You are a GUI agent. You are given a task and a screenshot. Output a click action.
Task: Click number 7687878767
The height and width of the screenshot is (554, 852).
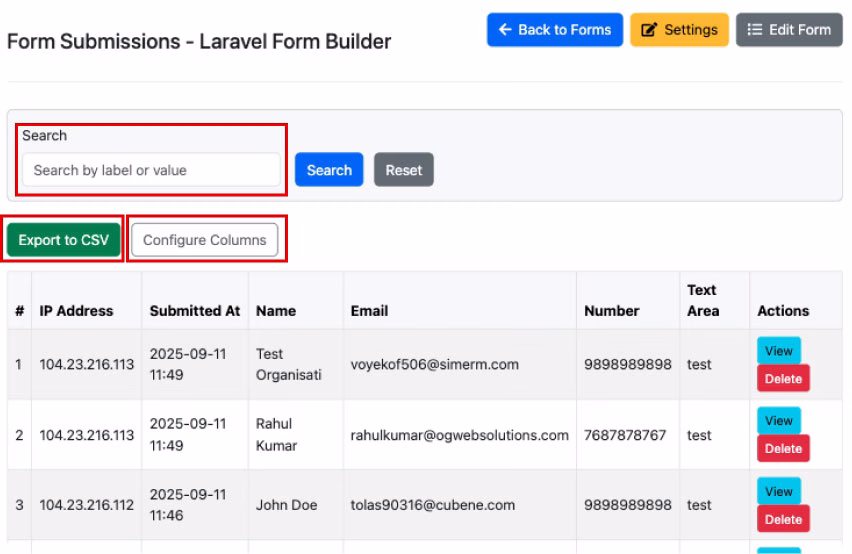[625, 435]
